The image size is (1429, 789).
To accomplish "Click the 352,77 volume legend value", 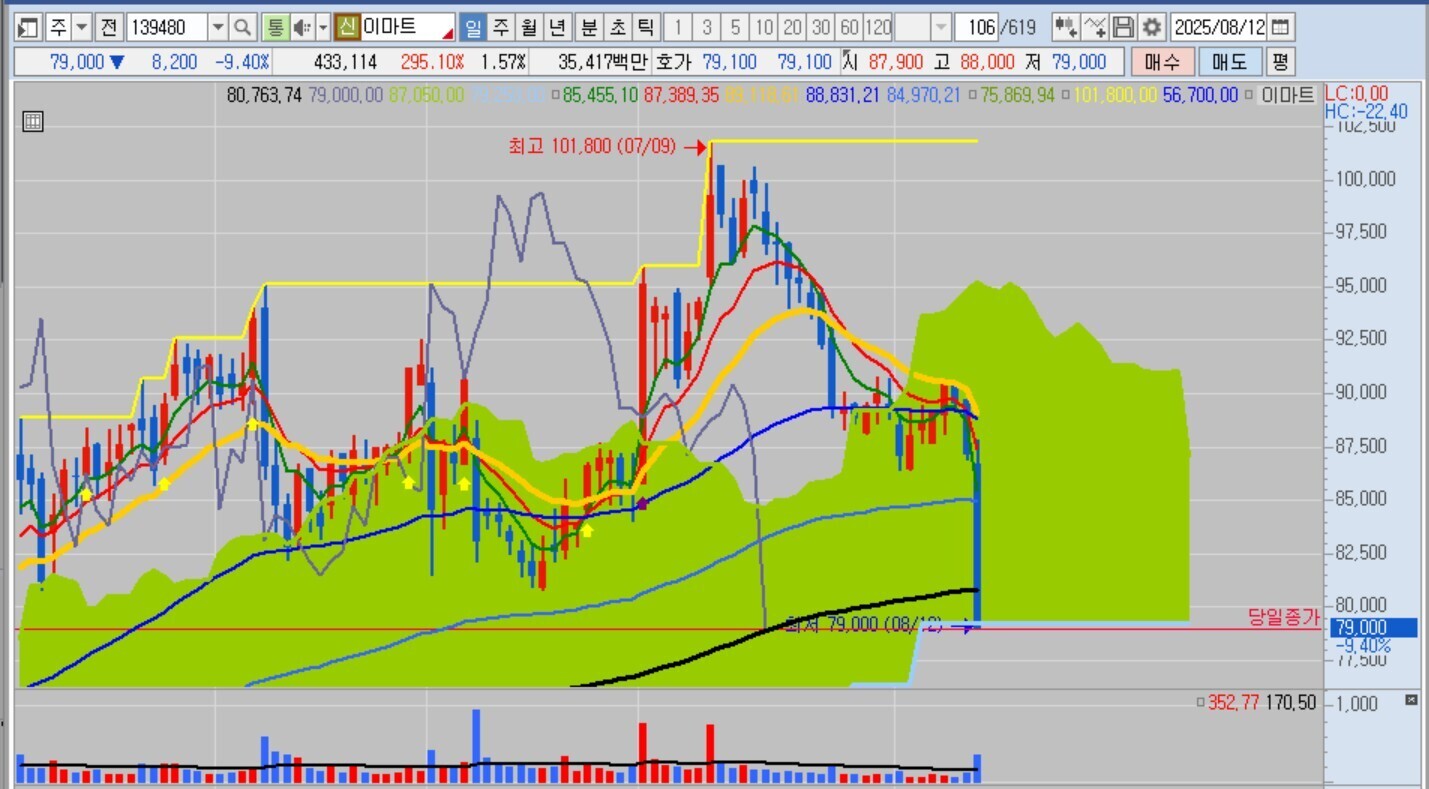I will (x=1235, y=703).
